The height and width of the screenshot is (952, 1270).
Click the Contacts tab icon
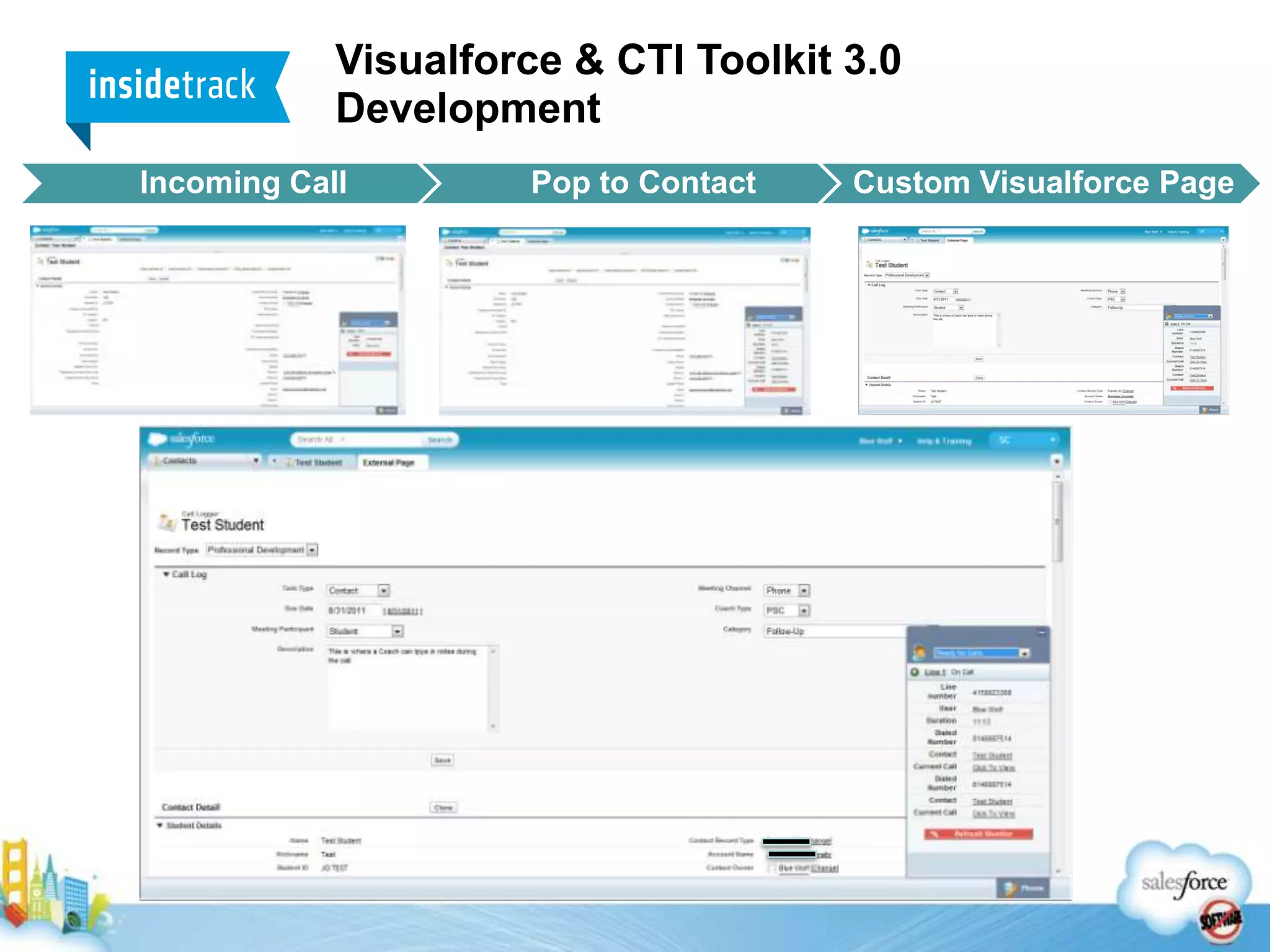pyautogui.click(x=158, y=461)
